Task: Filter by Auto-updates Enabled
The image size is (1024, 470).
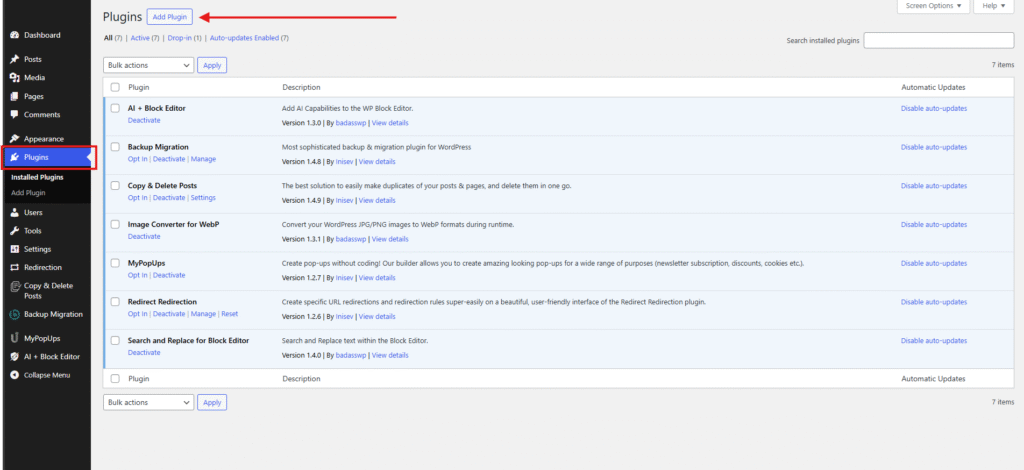Action: tap(244, 39)
